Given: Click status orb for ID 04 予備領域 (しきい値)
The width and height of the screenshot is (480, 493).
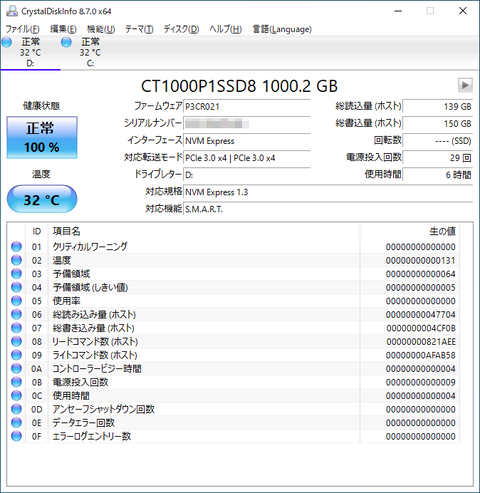Looking at the screenshot, I should [16, 287].
